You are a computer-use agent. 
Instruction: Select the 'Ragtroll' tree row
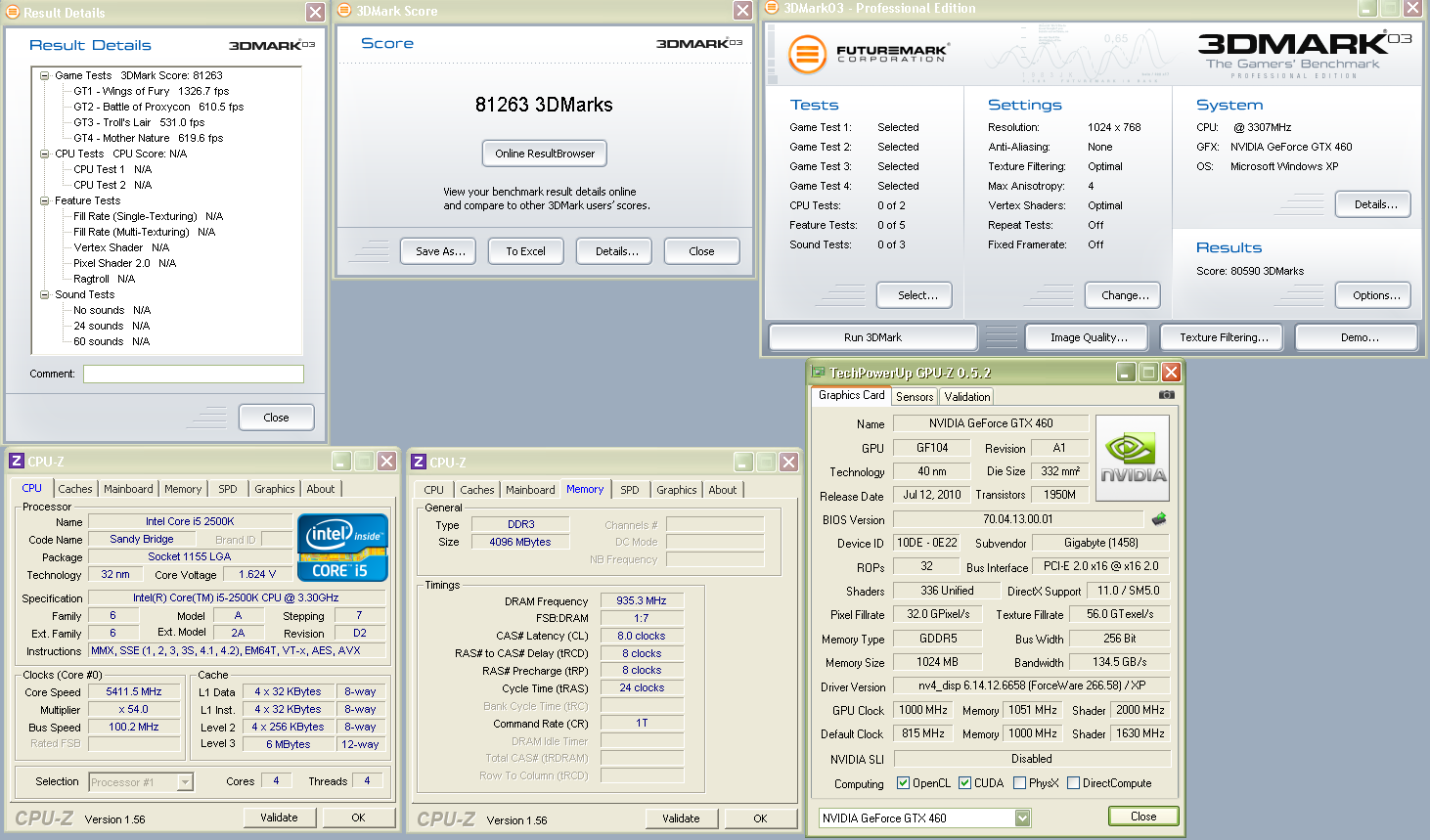click(104, 279)
